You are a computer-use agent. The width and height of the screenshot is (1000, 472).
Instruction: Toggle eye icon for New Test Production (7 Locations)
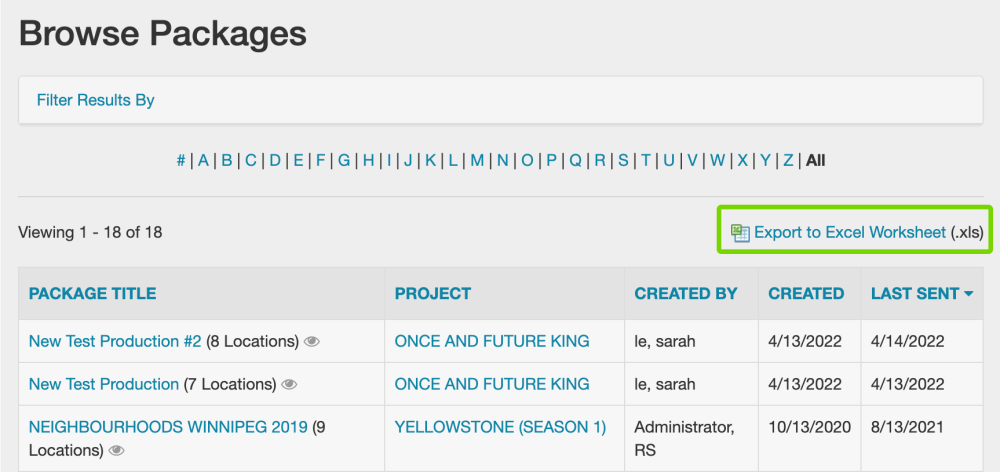[290, 385]
